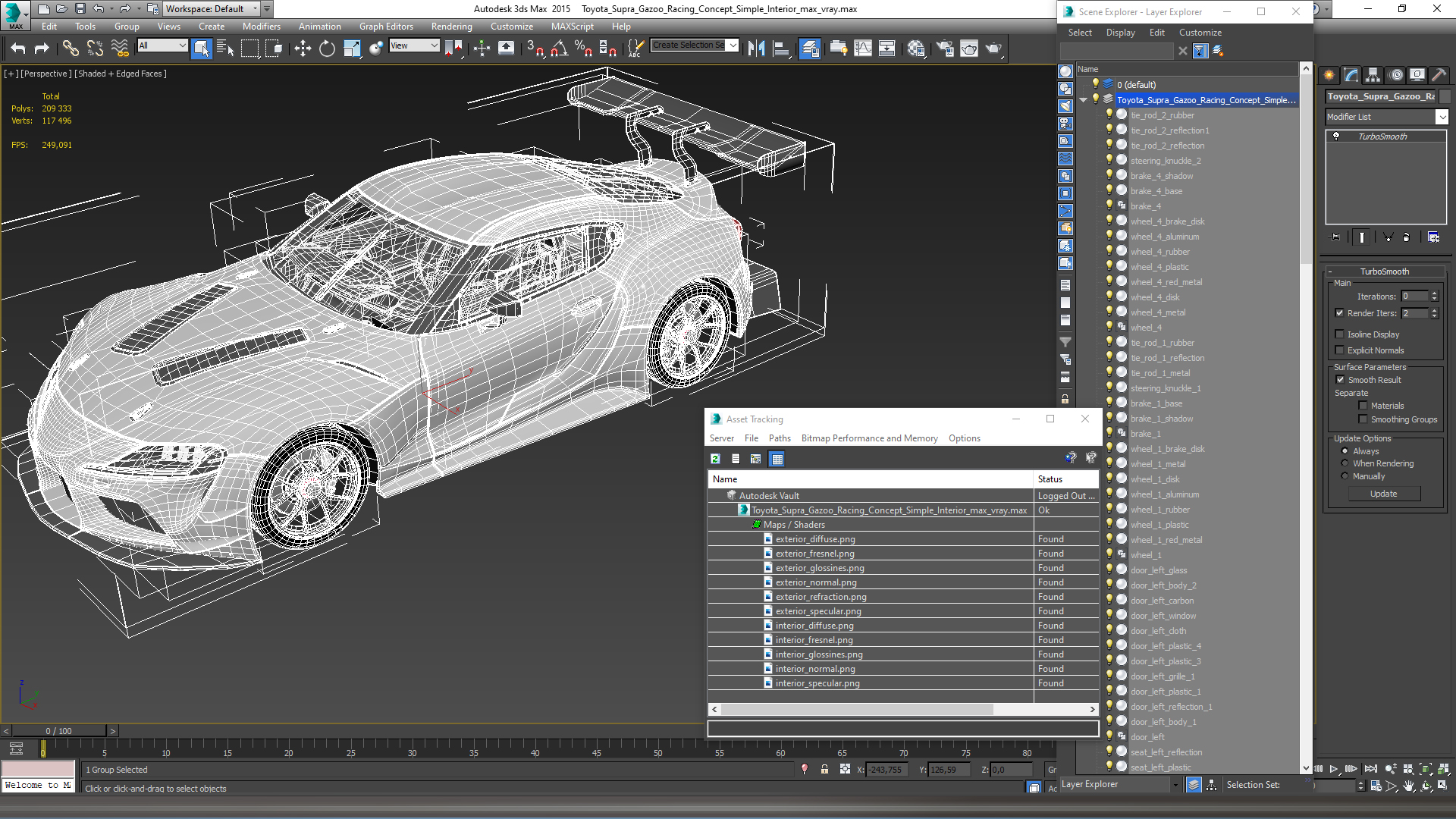Open Display menu in Scene Explorer
The image size is (1456, 819).
(1120, 33)
